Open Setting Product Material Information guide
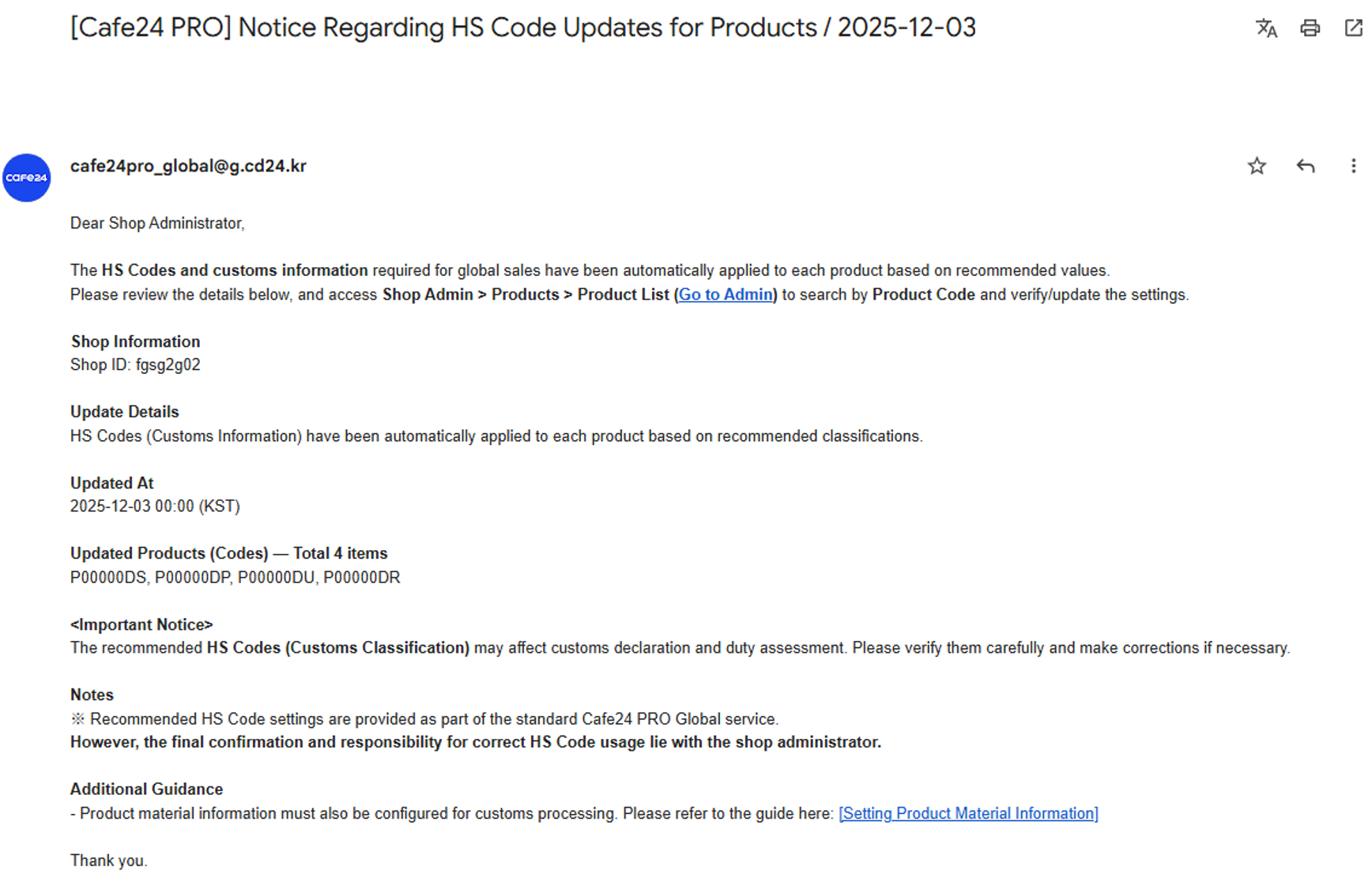This screenshot has width=1372, height=889. tap(968, 813)
